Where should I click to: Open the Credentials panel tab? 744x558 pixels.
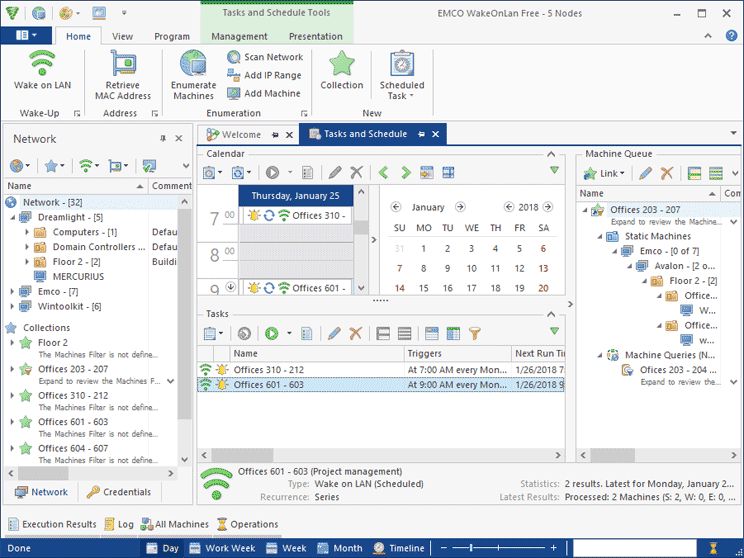[x=119, y=492]
